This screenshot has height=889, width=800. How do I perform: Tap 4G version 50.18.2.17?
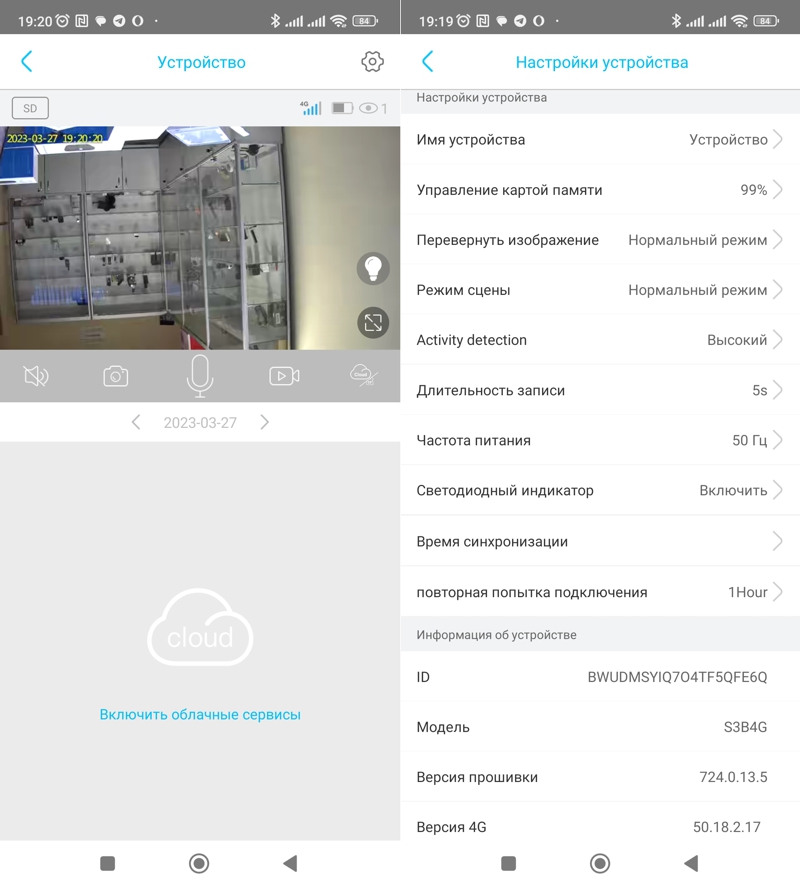pyautogui.click(x=726, y=827)
